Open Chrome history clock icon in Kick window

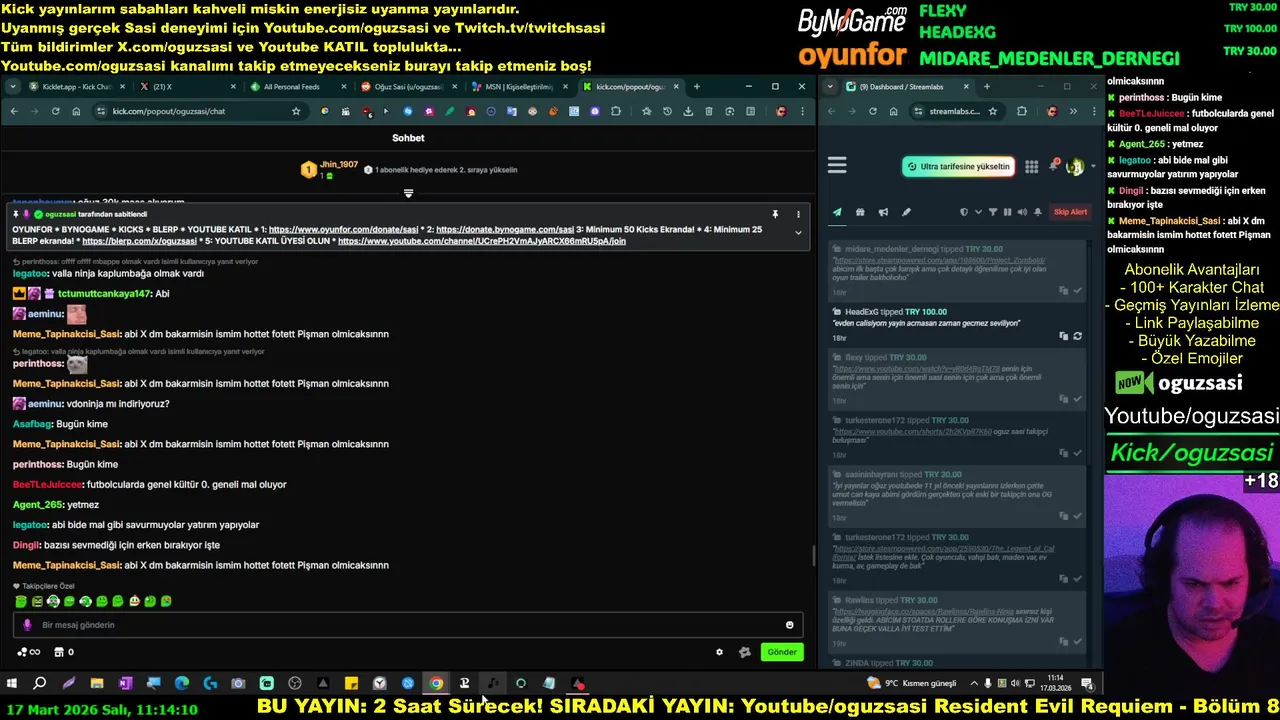667,111
